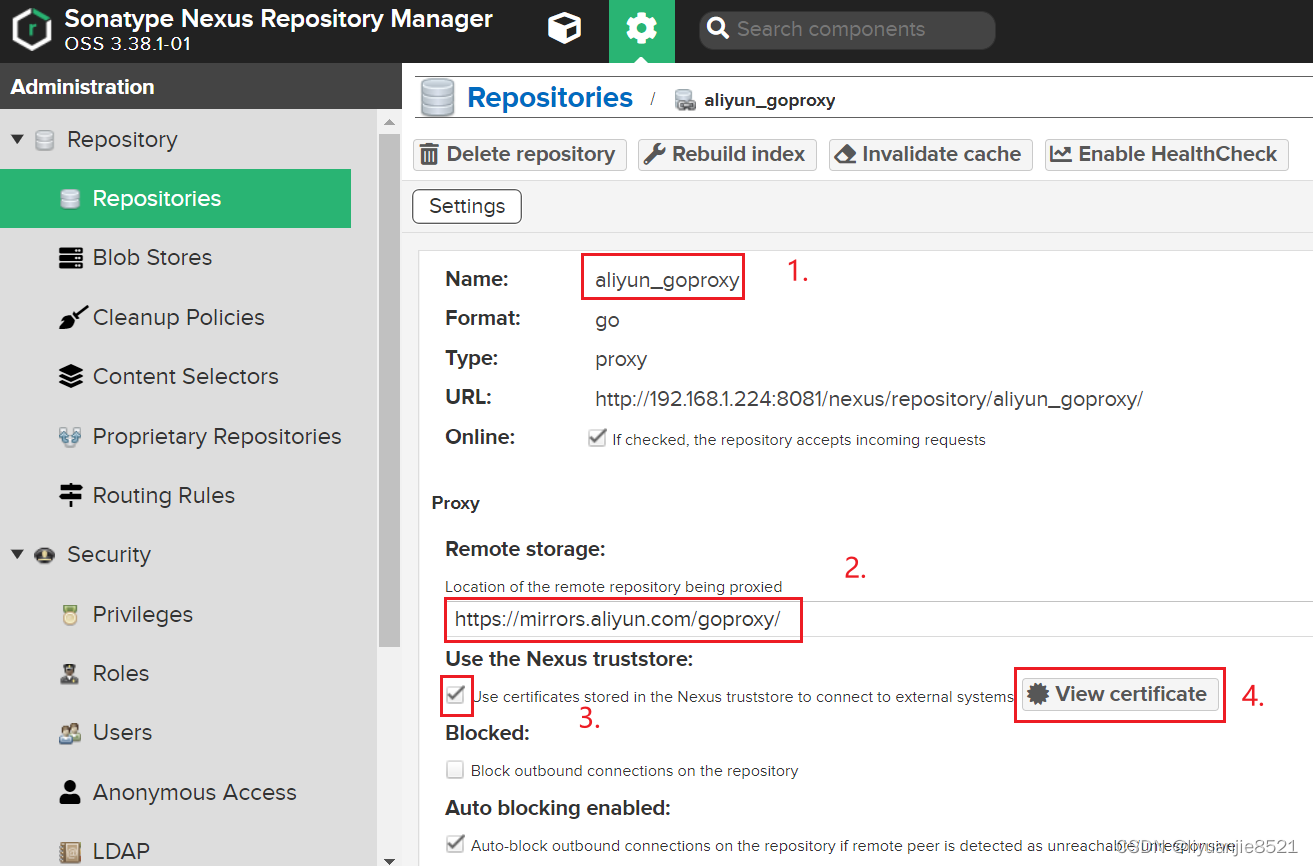Click the Blob Stores server icon

point(71,258)
